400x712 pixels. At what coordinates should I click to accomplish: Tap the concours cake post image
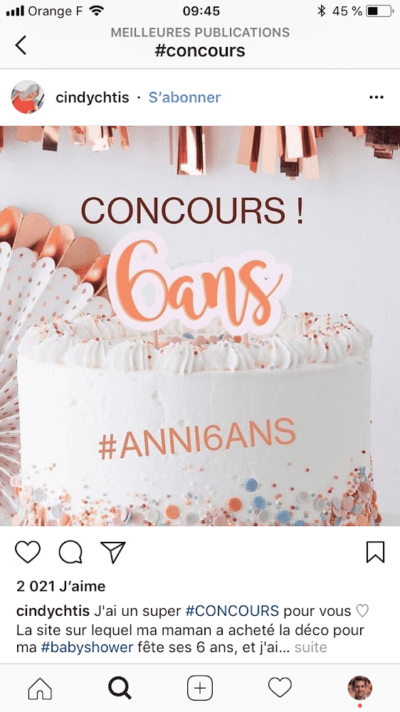click(200, 326)
